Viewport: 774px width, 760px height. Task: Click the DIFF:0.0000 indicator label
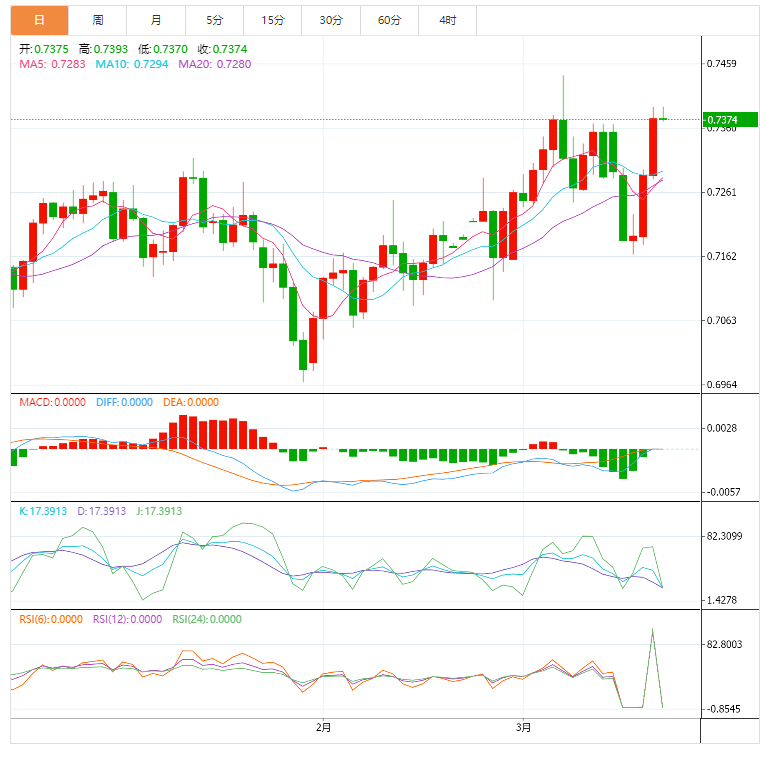click(124, 402)
